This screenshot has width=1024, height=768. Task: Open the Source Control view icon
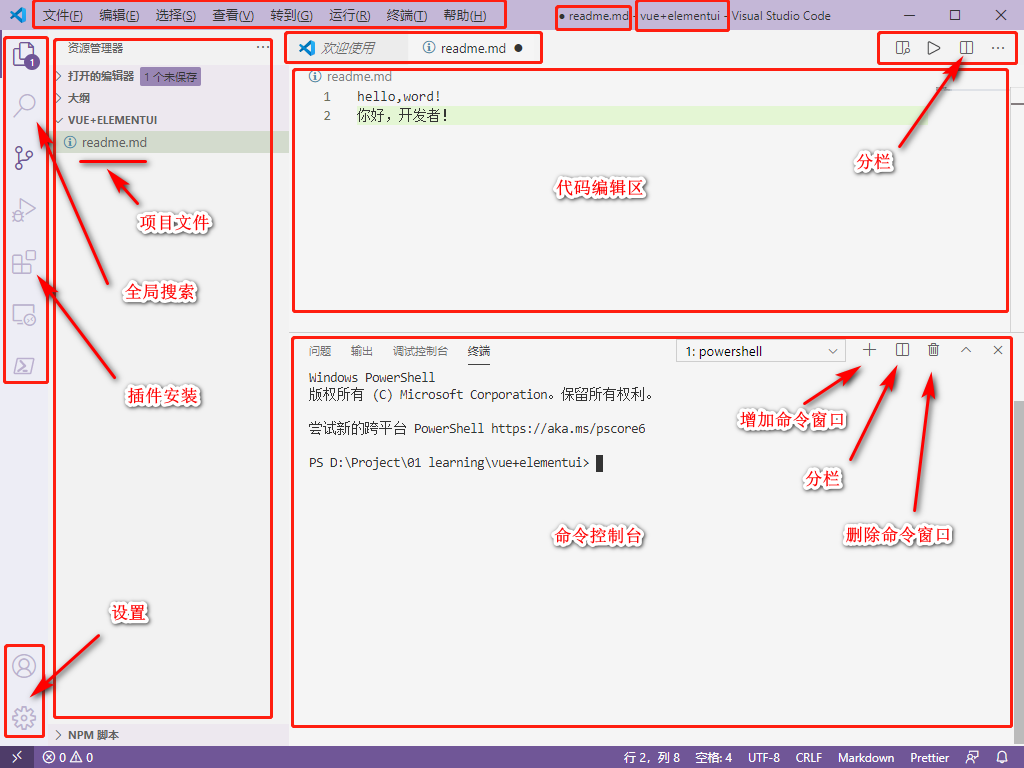(x=24, y=157)
